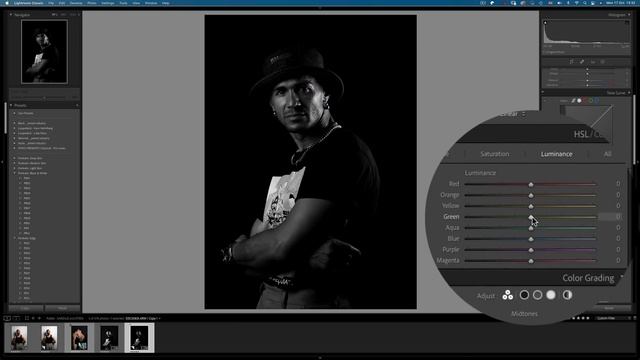Choose Highlights circle in Color Grading Adjust
Viewport: 640px width, 360px height.
coord(551,295)
